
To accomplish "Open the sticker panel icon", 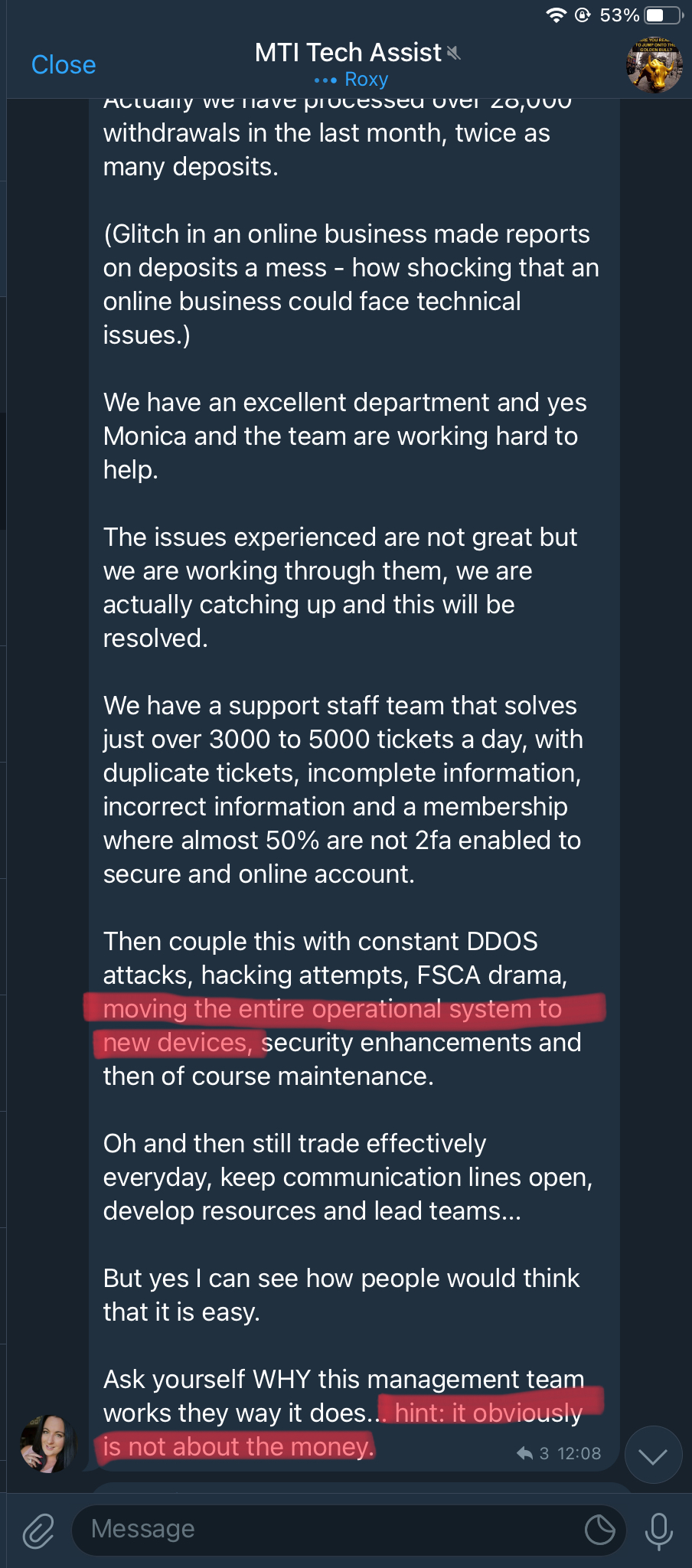I will (599, 1530).
